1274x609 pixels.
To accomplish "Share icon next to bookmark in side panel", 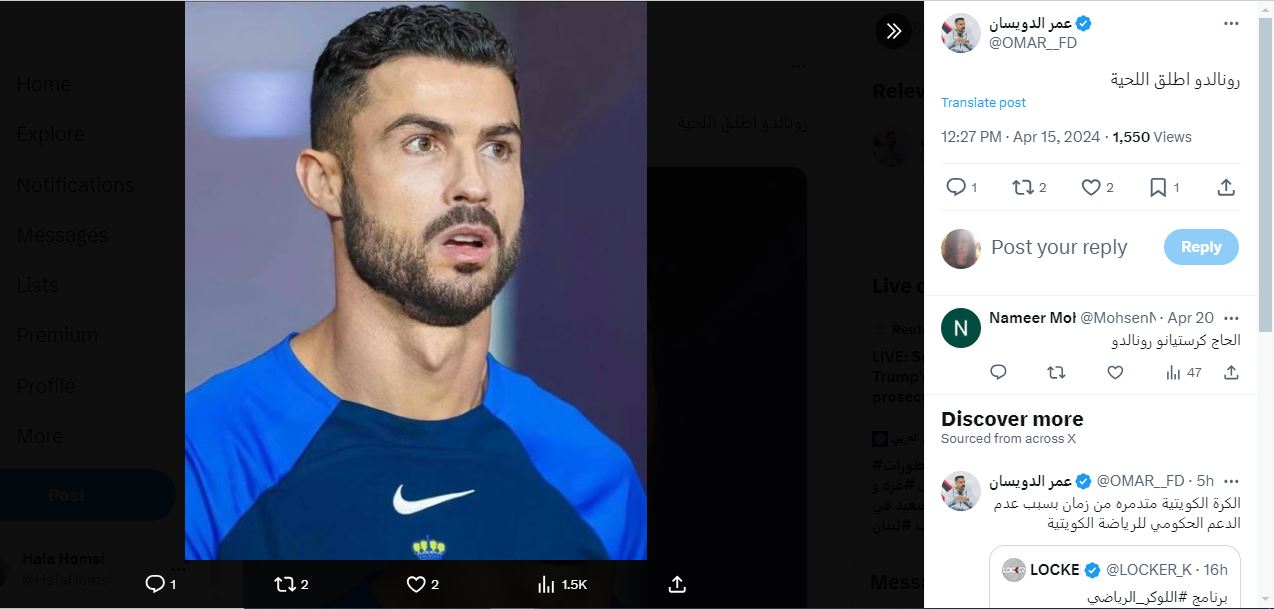I will point(1226,187).
